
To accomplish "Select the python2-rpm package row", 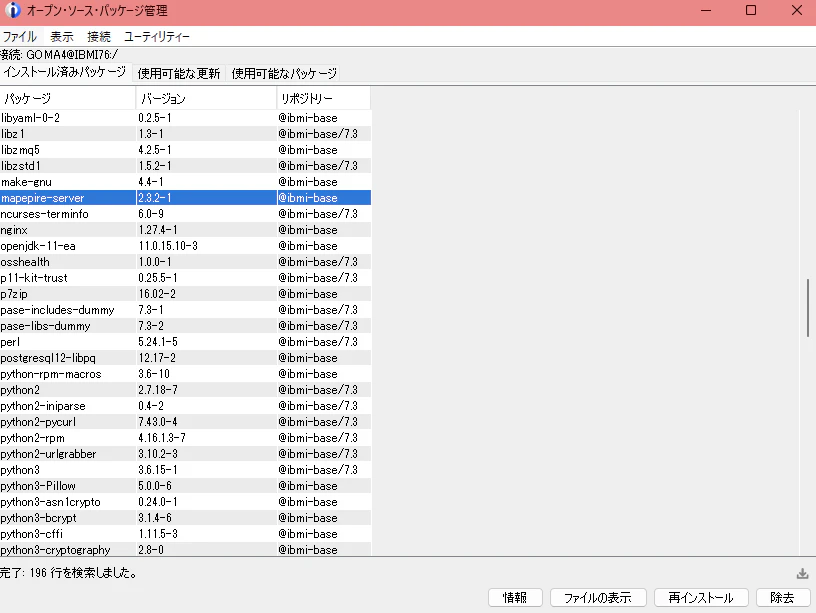I will (x=185, y=438).
